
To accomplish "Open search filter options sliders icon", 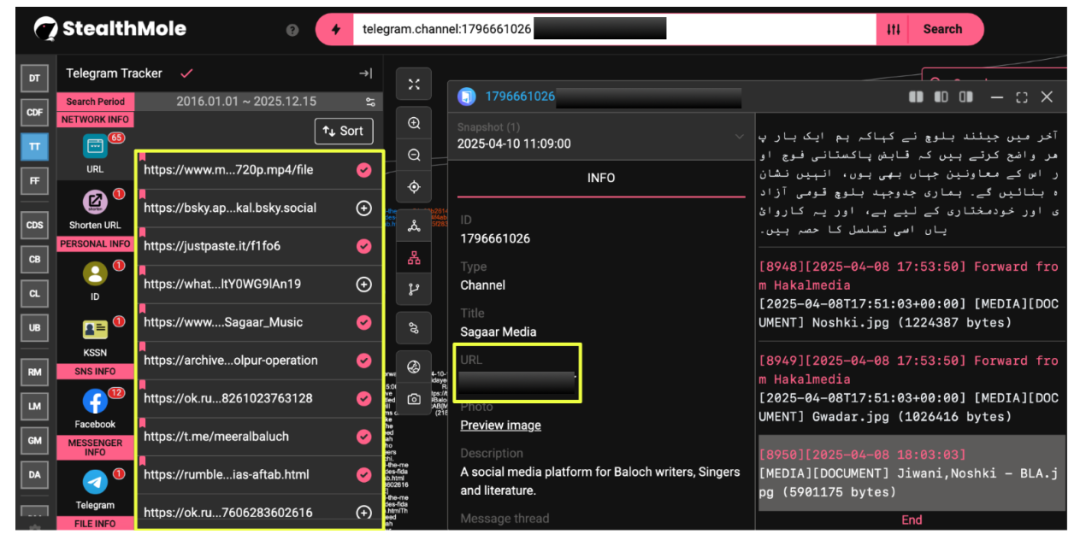I will click(893, 30).
